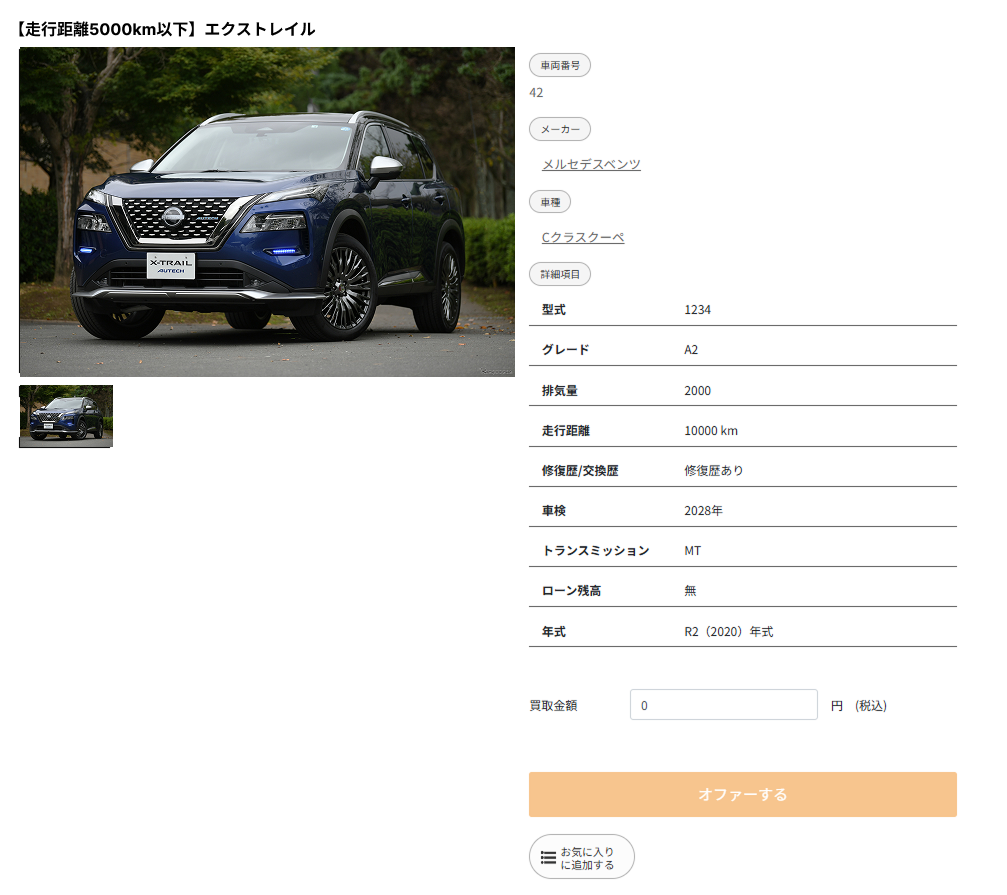The image size is (1007, 895).
Task: Click the 型式 row value 1234
Action: [697, 310]
